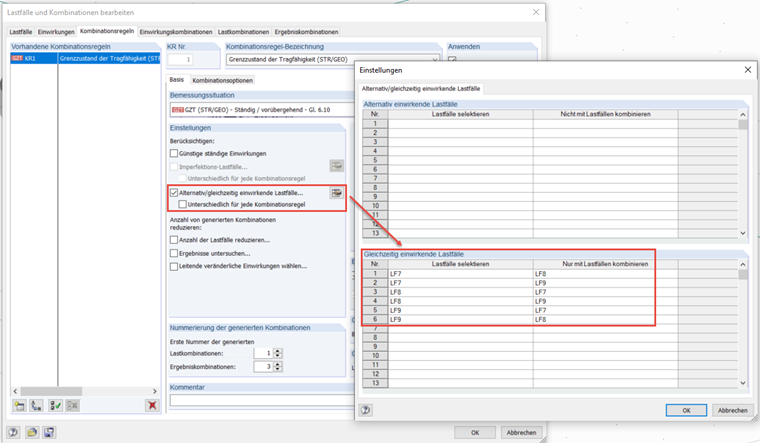Screen dimensions: 760x443
Task: Select Kombinationsregeln tab
Action: pos(107,31)
